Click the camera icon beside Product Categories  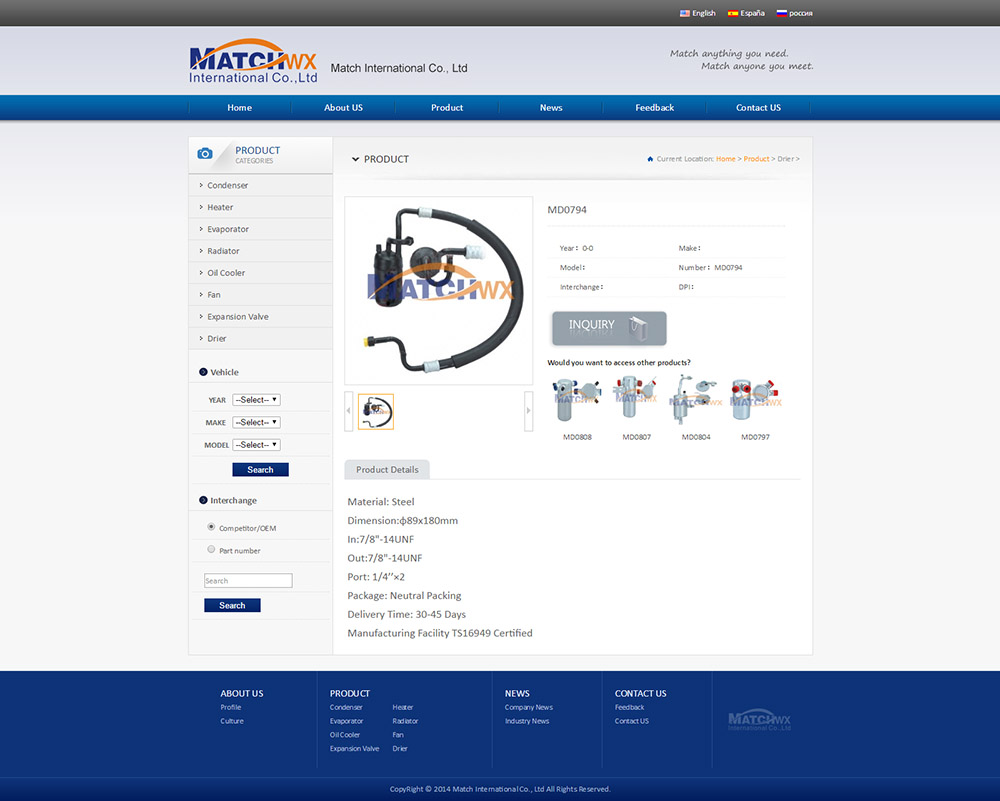(x=205, y=154)
